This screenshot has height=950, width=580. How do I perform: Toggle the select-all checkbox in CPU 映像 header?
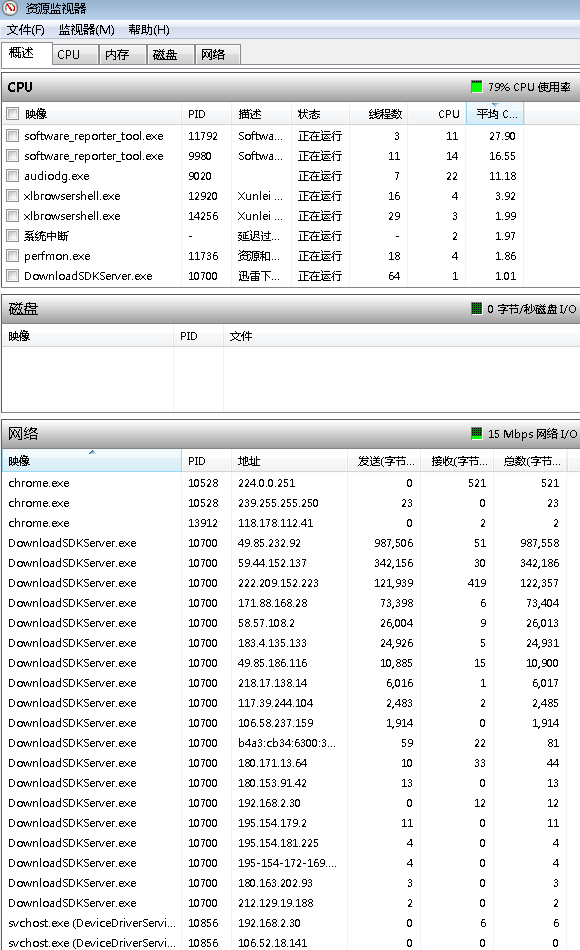12,113
